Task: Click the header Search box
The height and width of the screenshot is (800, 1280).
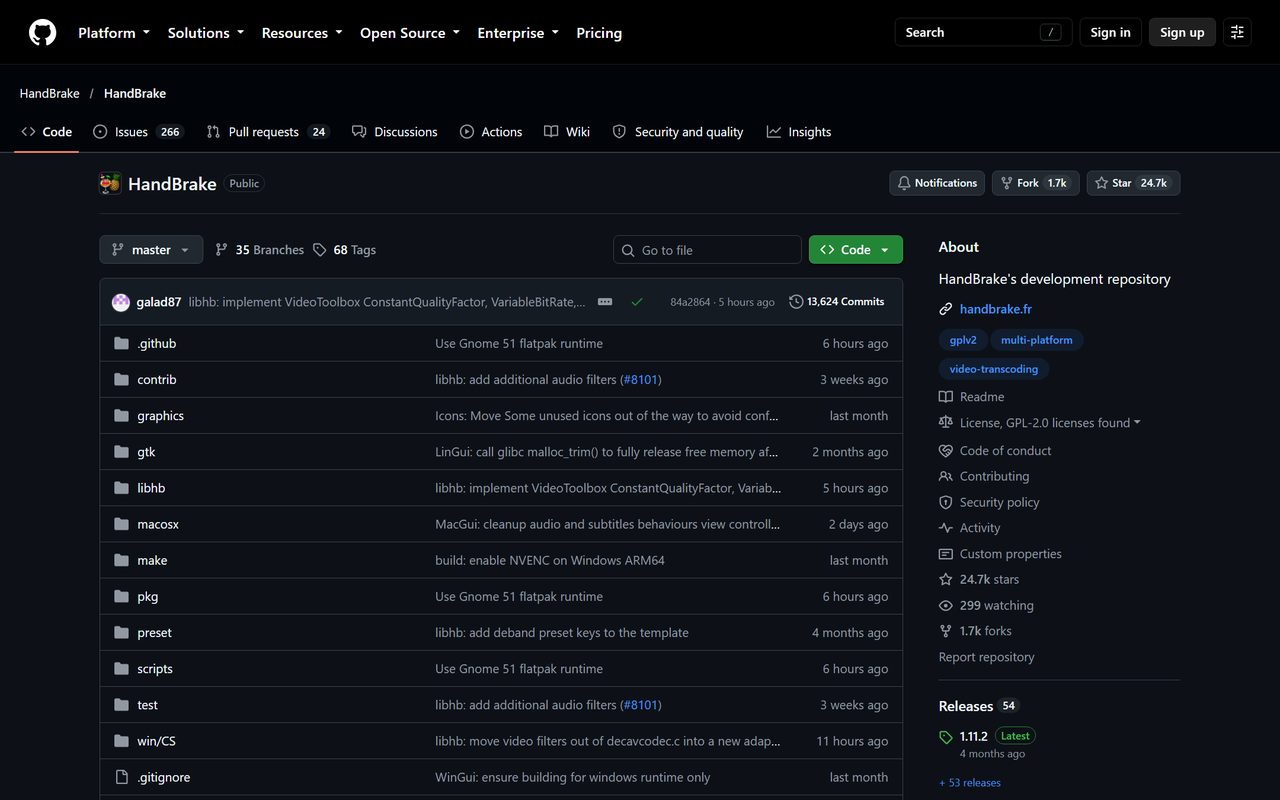Action: (x=983, y=32)
